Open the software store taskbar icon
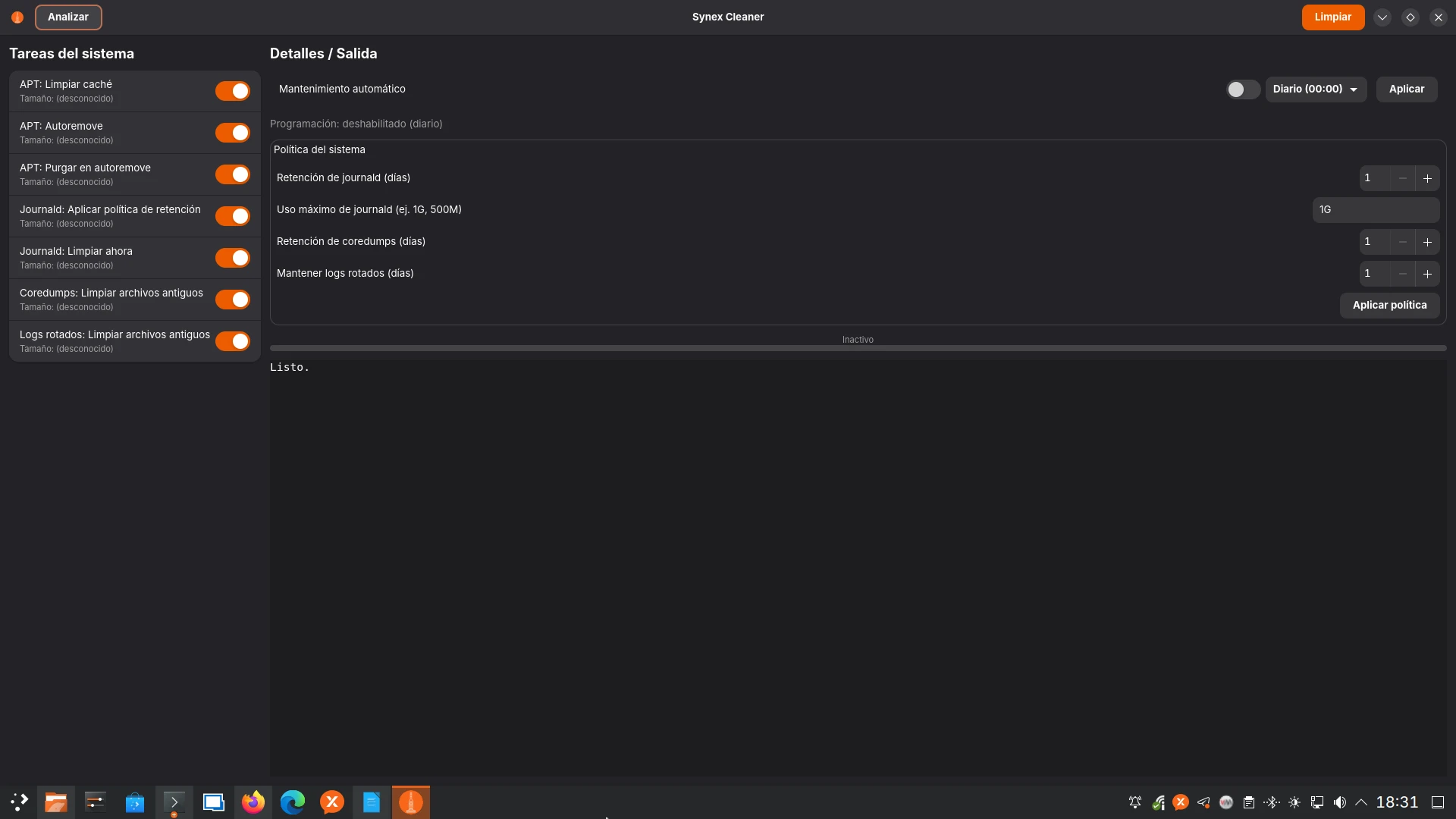Viewport: 1456px width, 819px height. click(135, 802)
